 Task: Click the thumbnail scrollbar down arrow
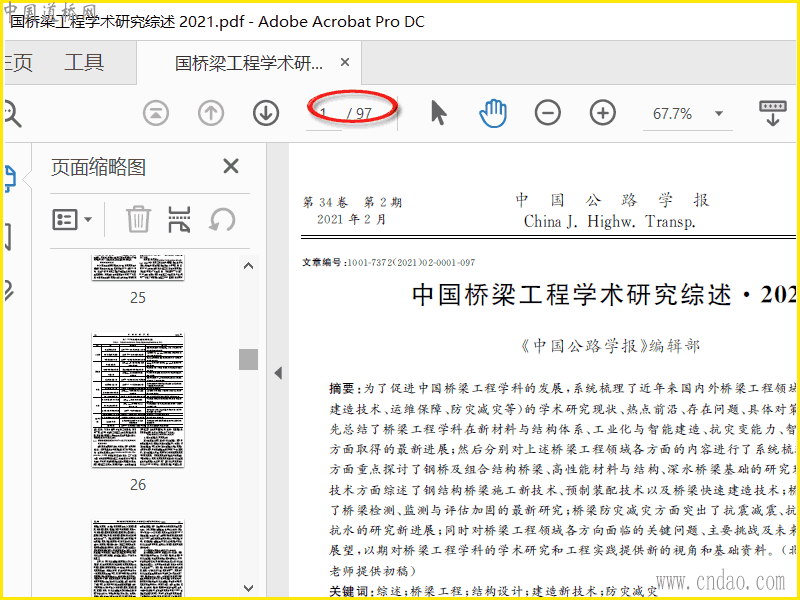pos(248,588)
